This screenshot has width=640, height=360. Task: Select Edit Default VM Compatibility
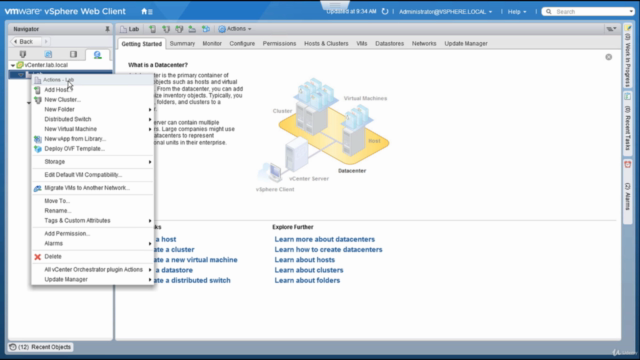tap(83, 175)
